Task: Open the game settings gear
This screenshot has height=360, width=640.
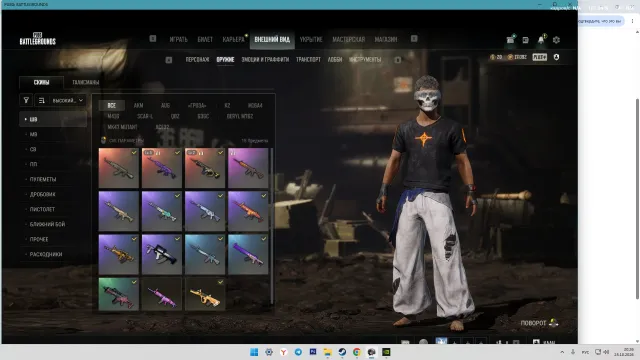Action: (x=556, y=40)
